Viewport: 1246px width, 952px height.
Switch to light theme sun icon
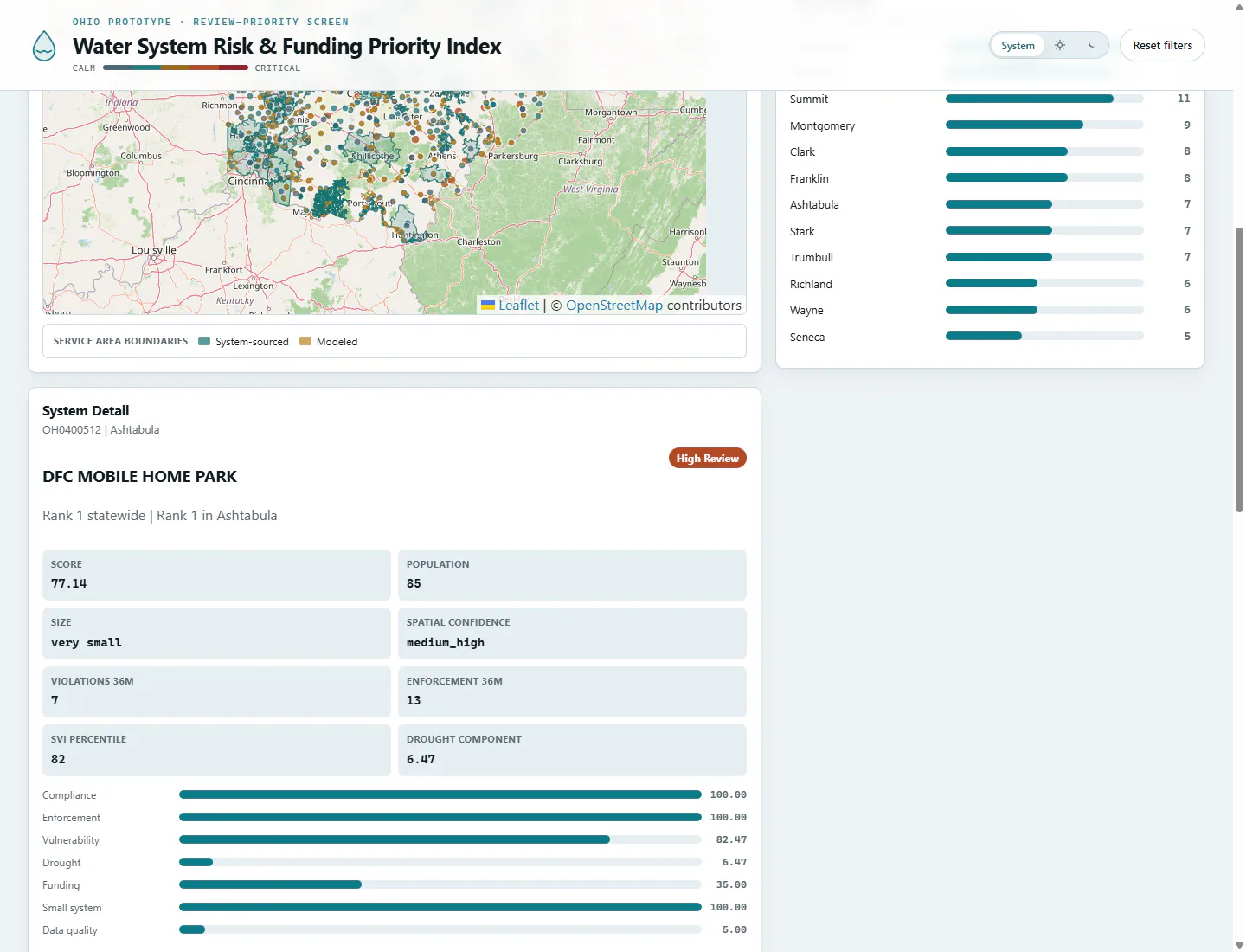click(1060, 46)
